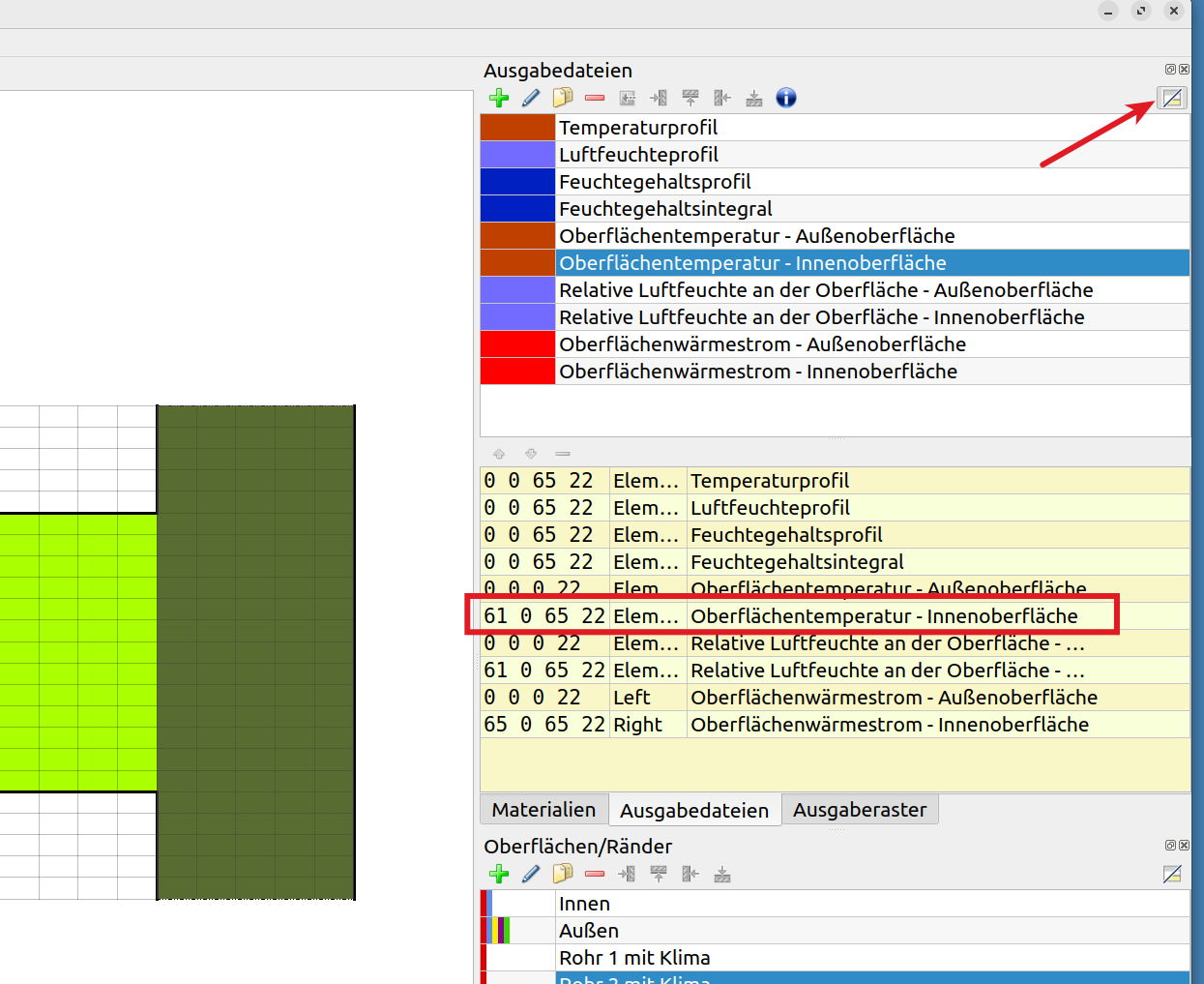Select the Right Oberflächenwärmestrom - Innenoberfläche assignment

(x=835, y=725)
